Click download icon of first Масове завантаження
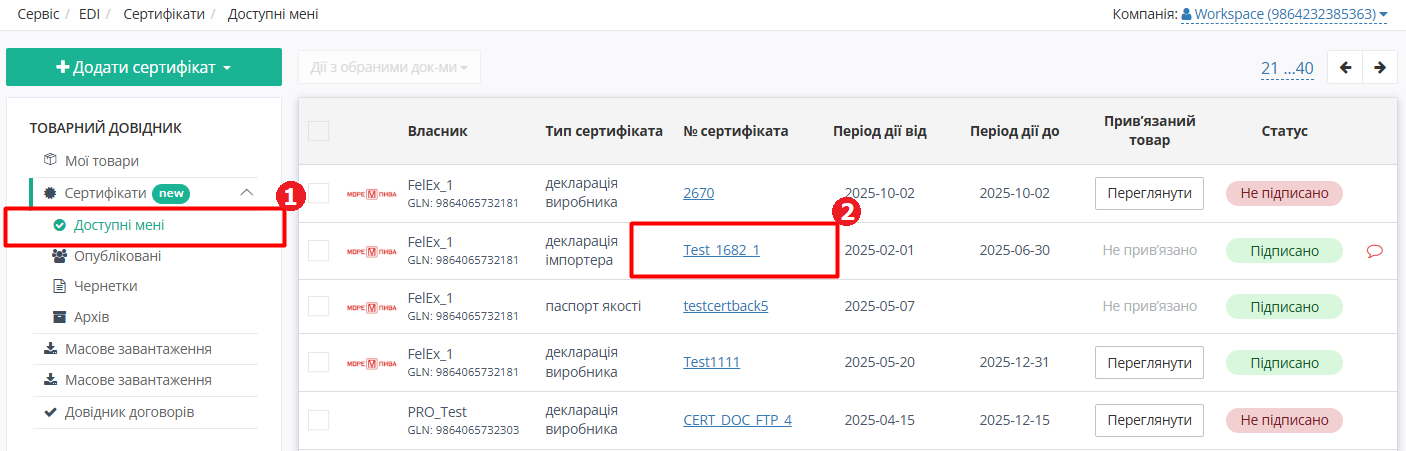Viewport: 1406px width, 451px height. click(50, 349)
